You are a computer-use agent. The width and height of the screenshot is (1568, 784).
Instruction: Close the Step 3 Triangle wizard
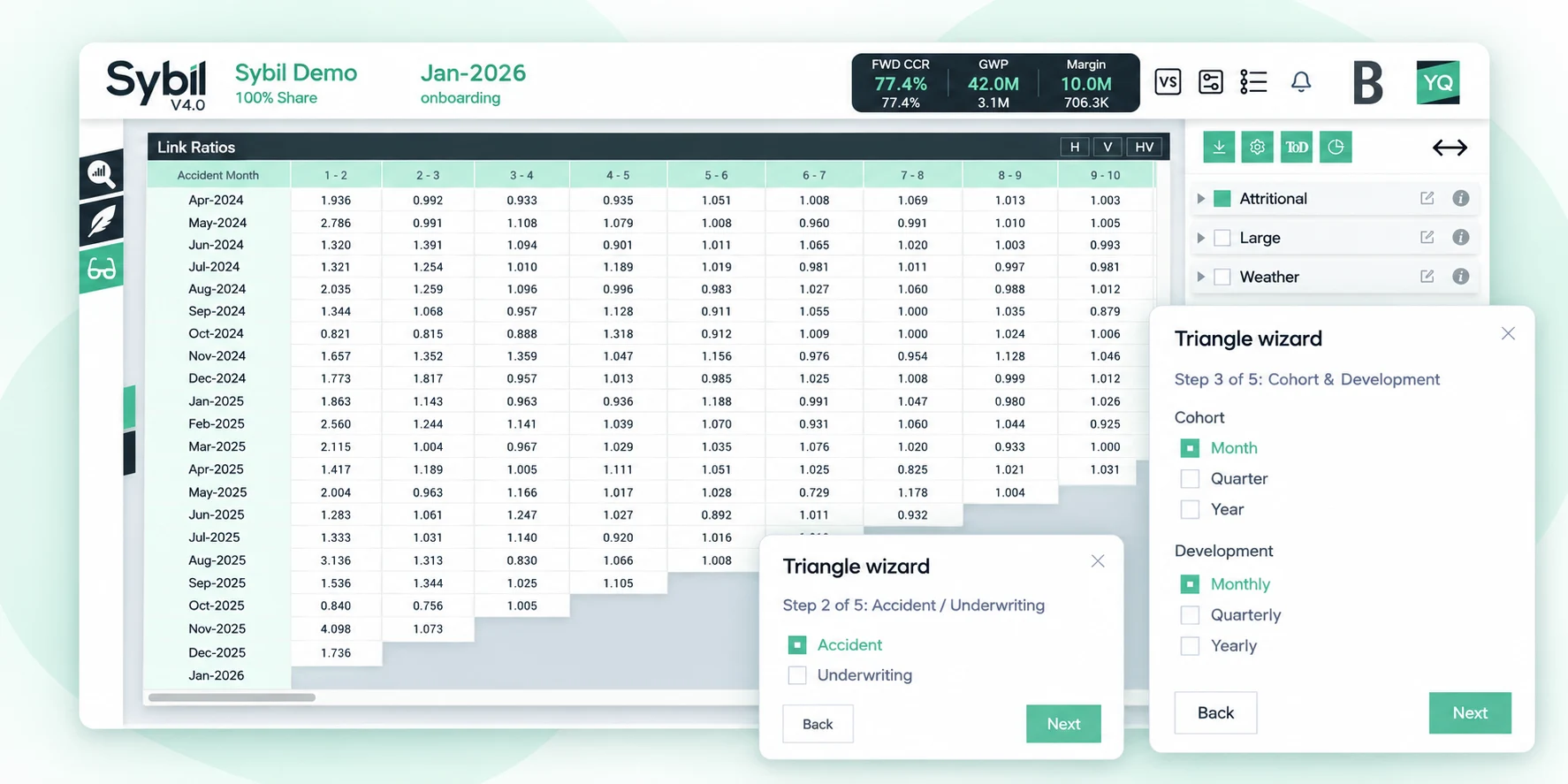(x=1508, y=333)
